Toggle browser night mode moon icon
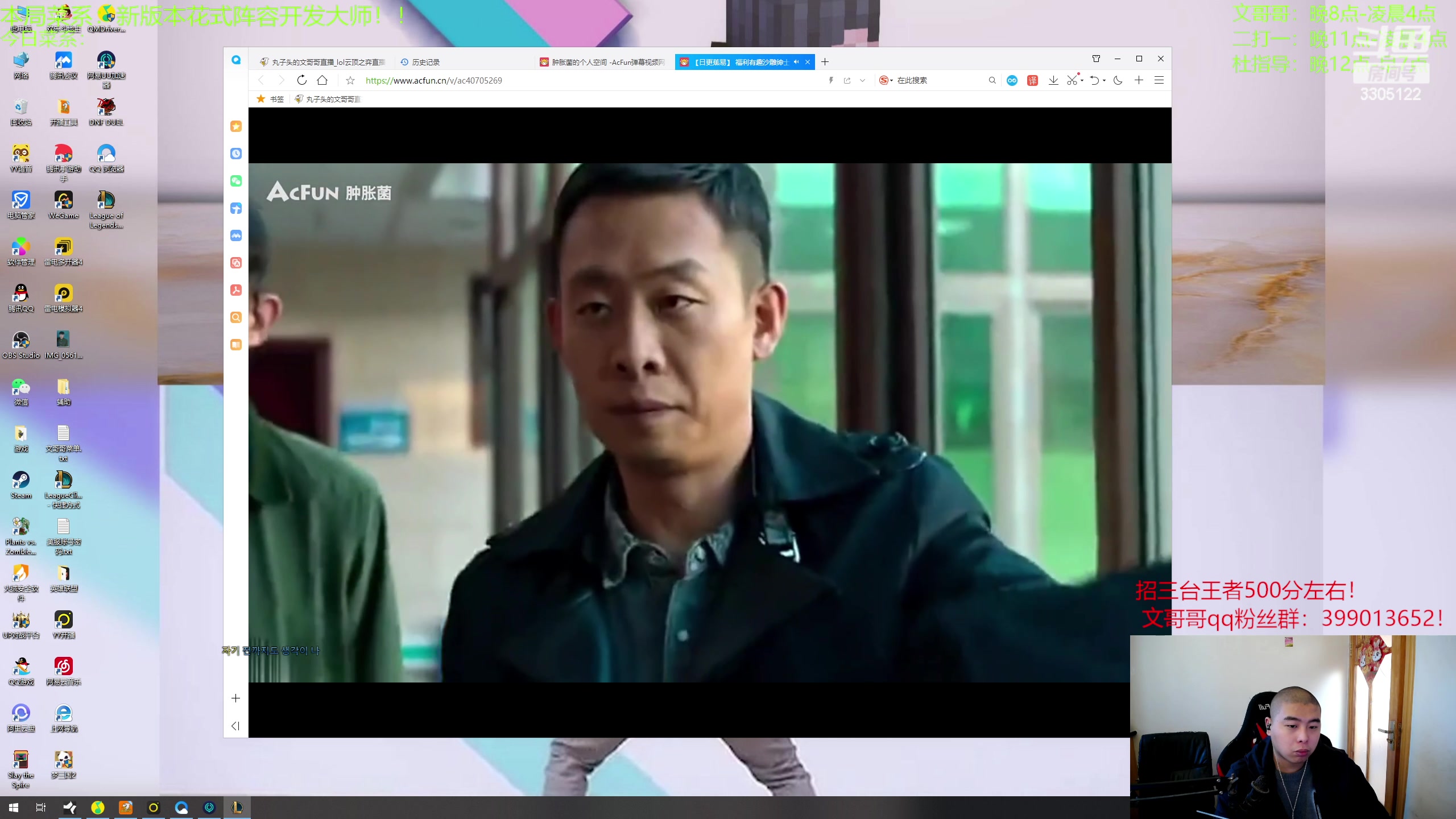This screenshot has width=1456, height=819. point(1118,80)
